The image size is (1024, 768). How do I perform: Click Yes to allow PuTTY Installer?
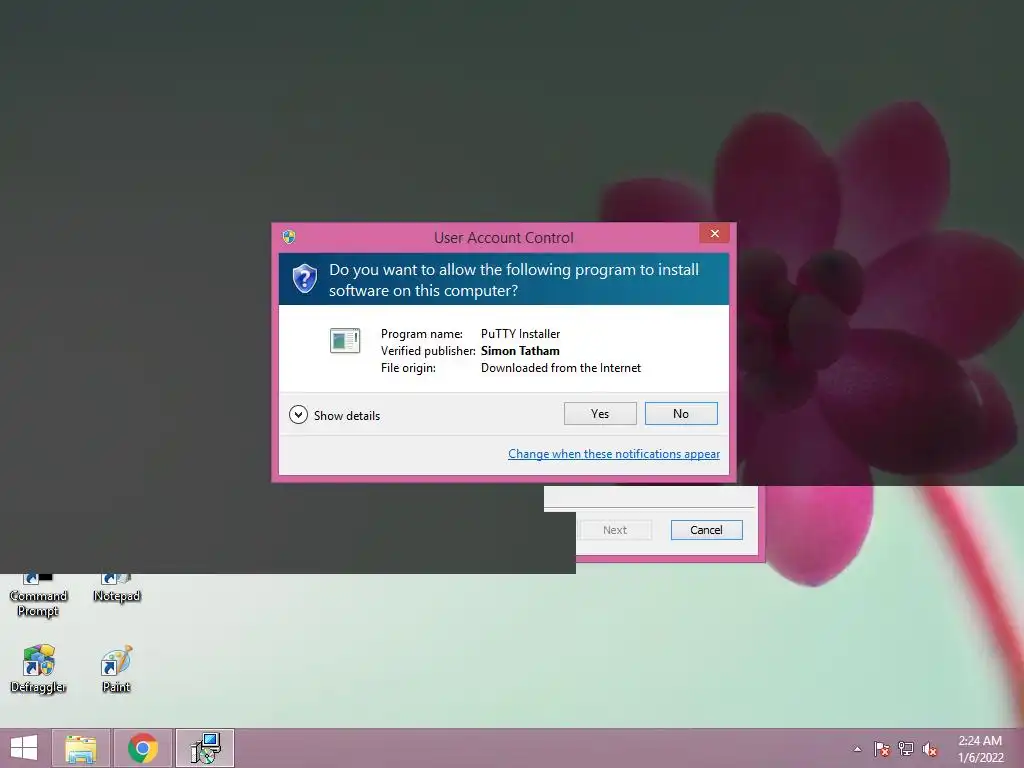(600, 413)
